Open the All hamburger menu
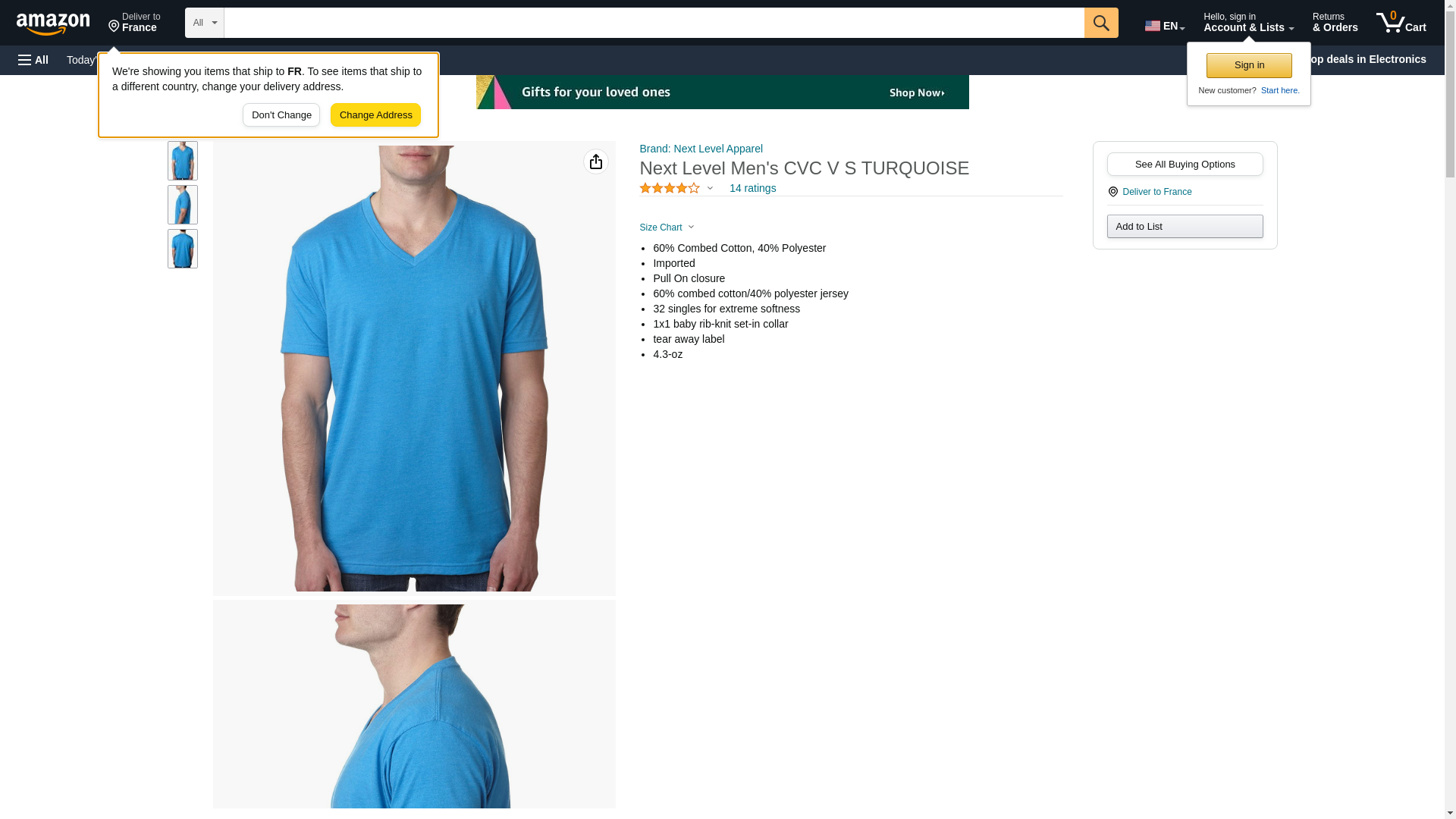This screenshot has height=819, width=1456. 33,60
